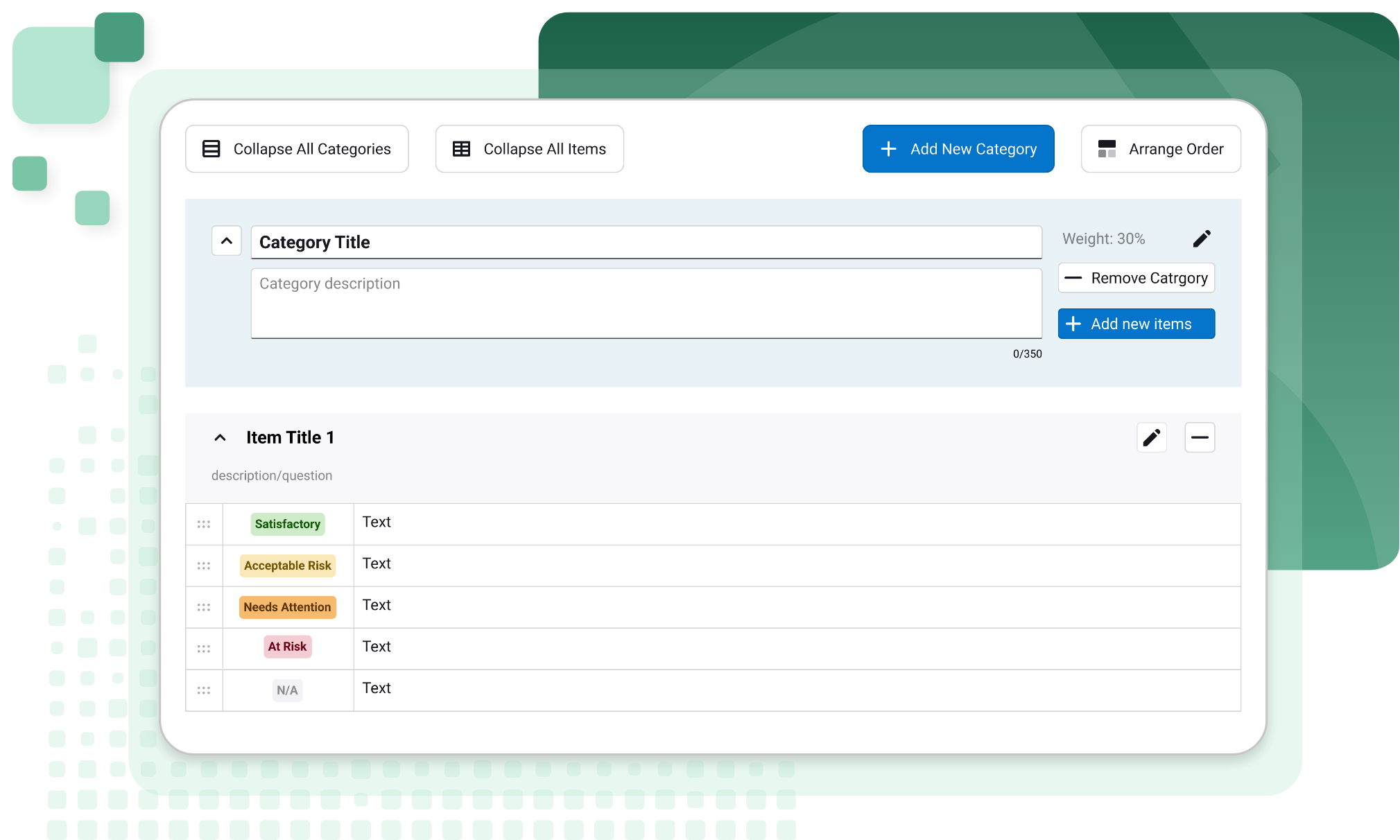The height and width of the screenshot is (840, 1400).
Task: Grab the Acceptable Risk row drag handle
Action: coord(203,566)
